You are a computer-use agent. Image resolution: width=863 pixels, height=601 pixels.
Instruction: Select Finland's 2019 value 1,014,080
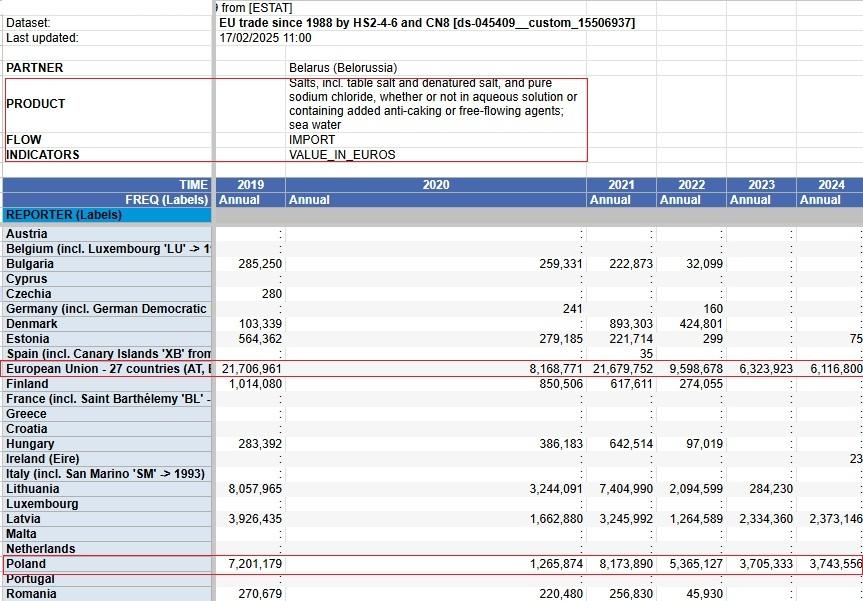250,384
